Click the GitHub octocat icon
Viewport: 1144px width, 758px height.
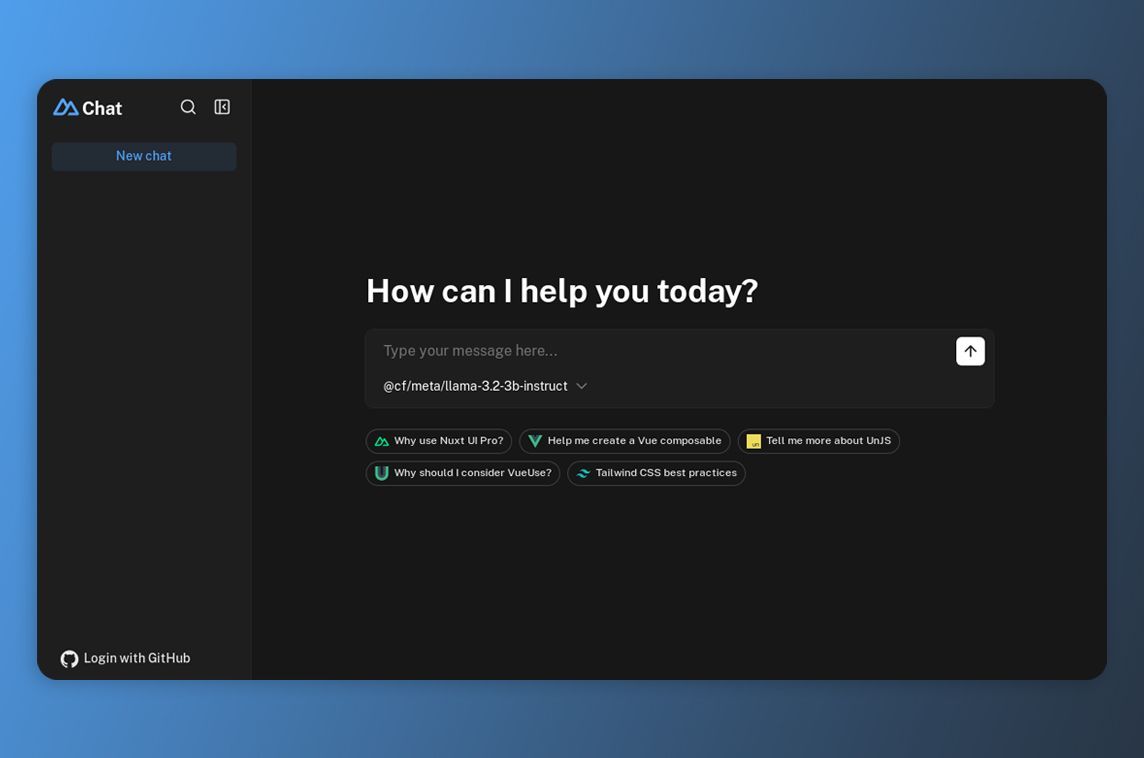point(69,659)
